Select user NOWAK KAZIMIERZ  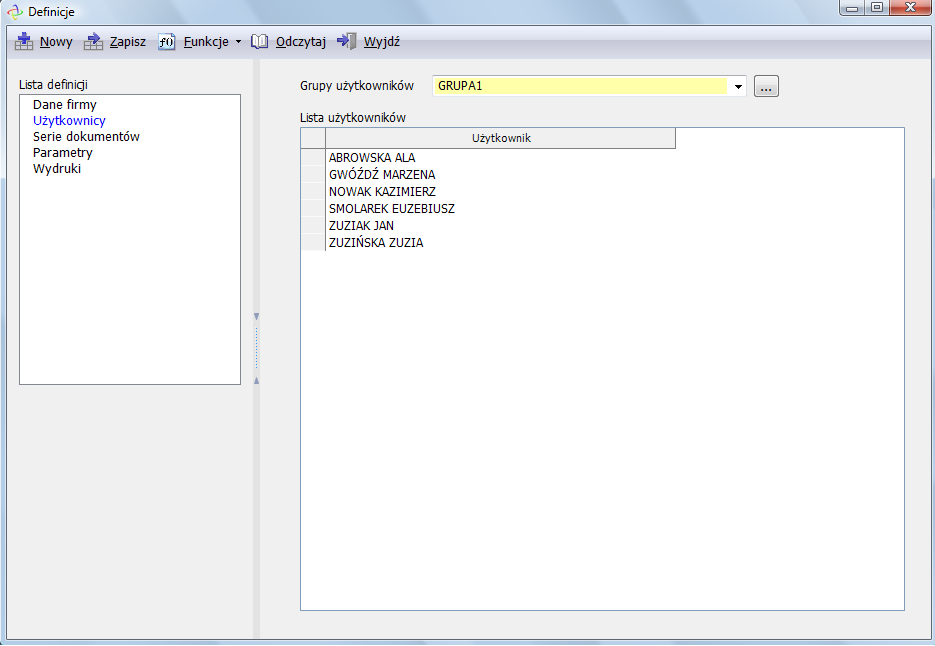point(382,192)
